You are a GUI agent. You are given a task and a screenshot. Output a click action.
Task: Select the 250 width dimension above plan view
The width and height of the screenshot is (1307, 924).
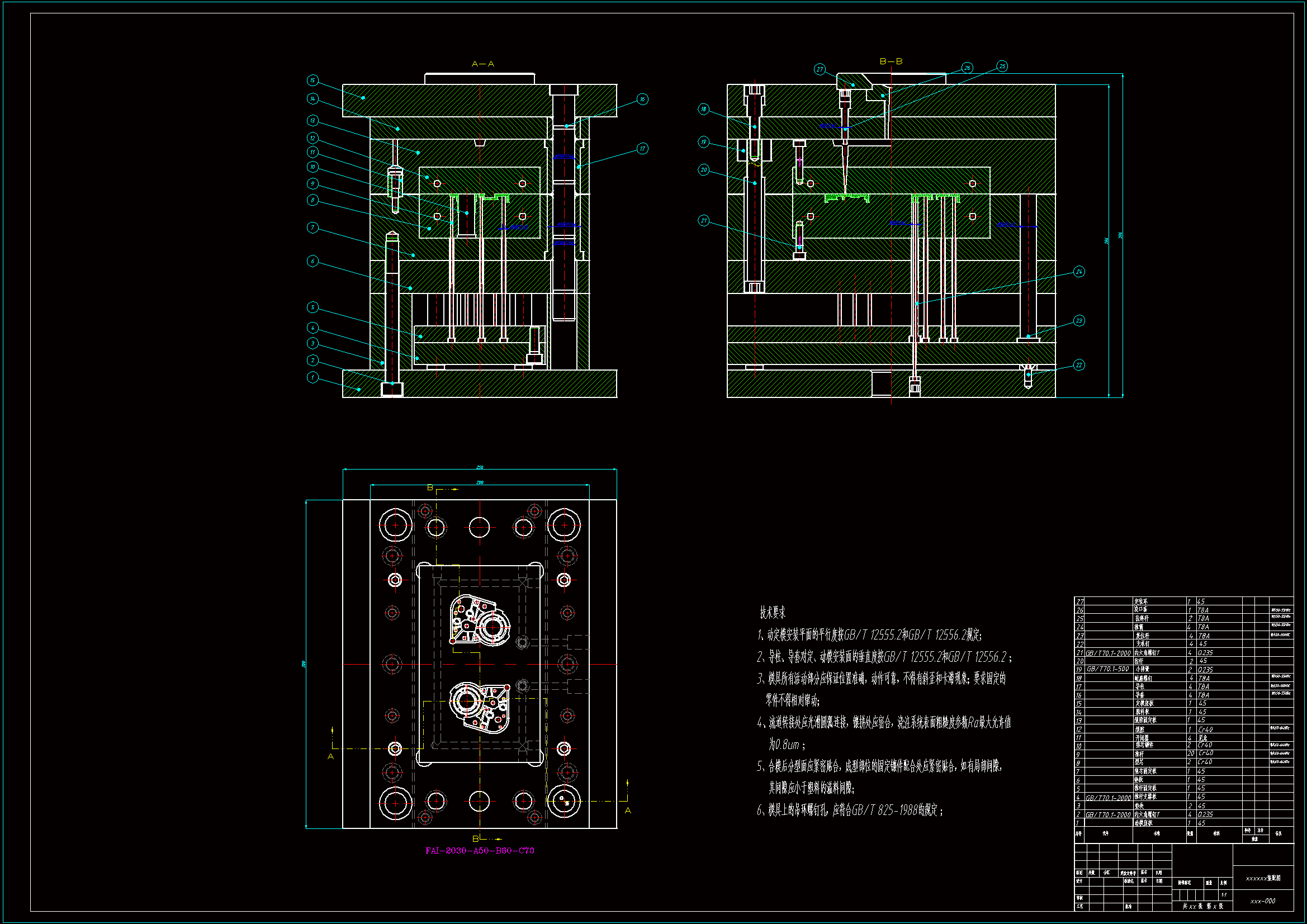(x=479, y=467)
